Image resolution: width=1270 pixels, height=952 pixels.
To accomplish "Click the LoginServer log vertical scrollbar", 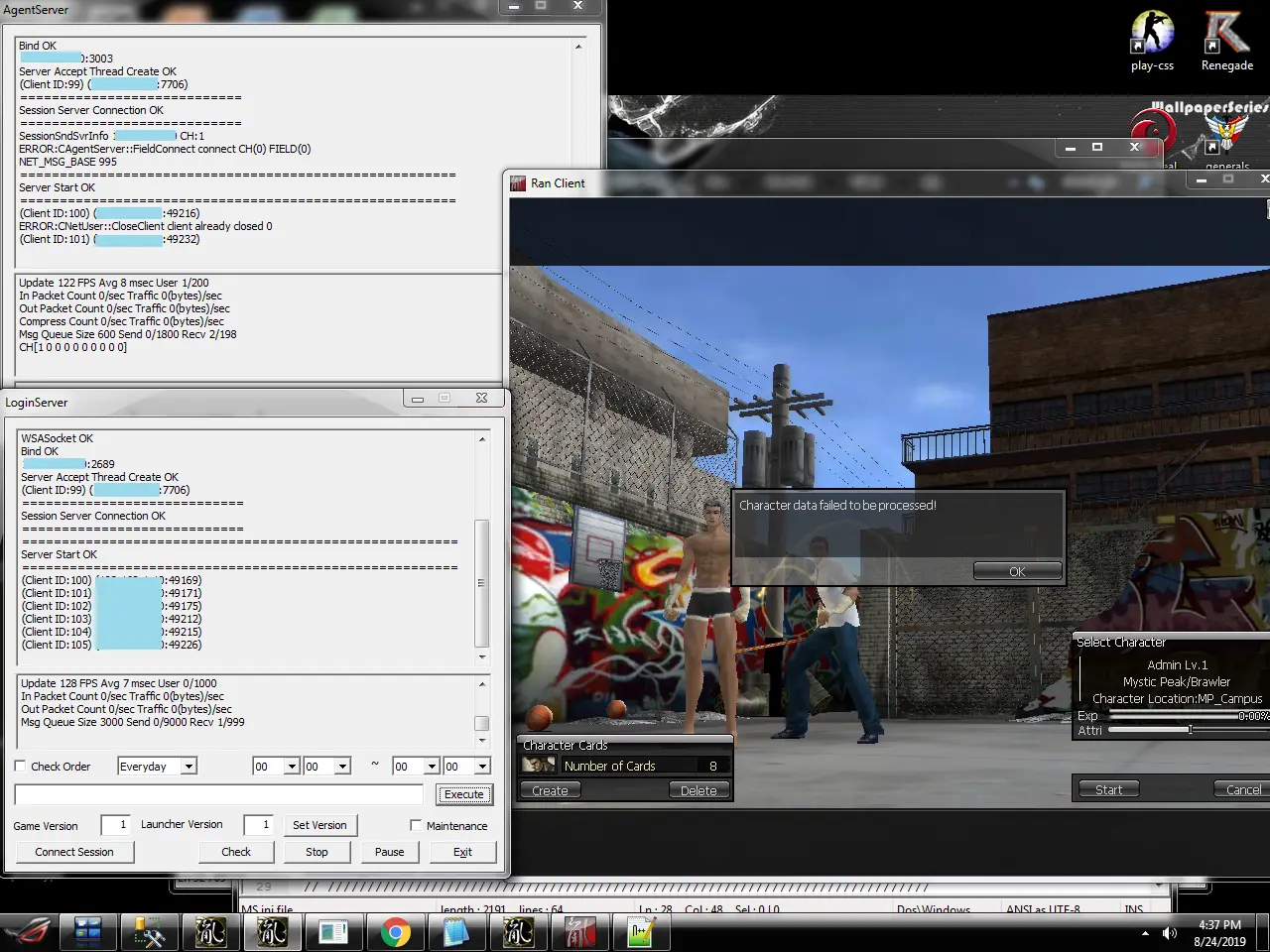I will [x=482, y=548].
